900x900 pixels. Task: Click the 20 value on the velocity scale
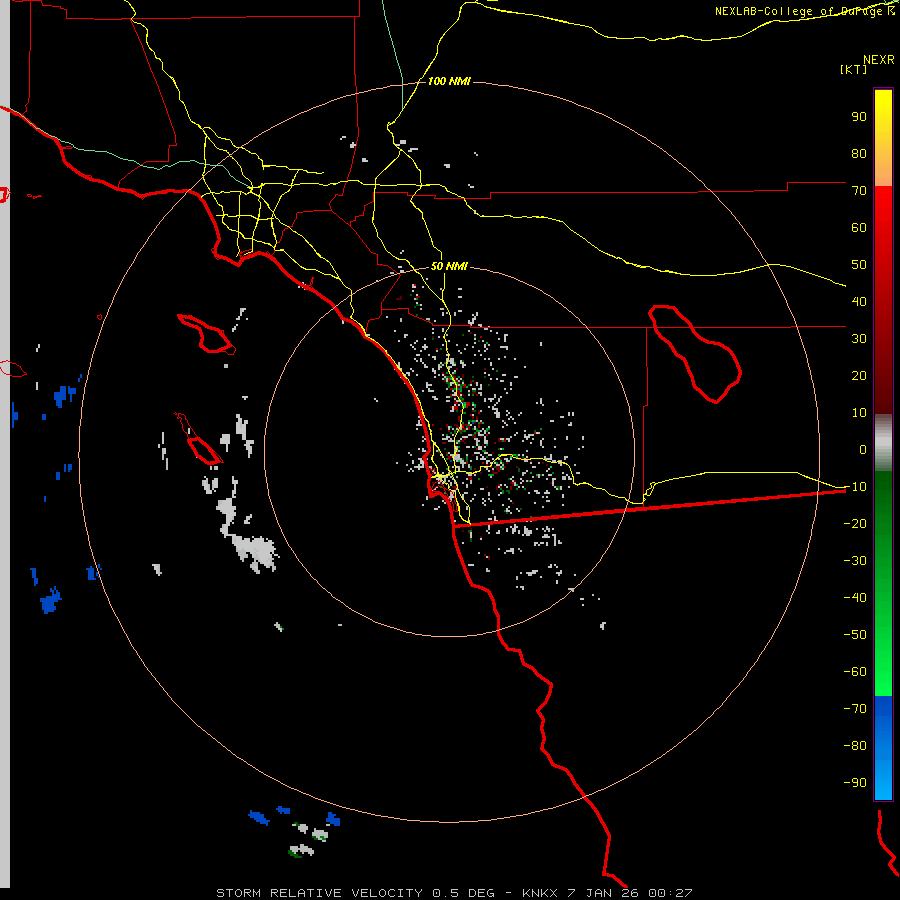click(x=859, y=376)
